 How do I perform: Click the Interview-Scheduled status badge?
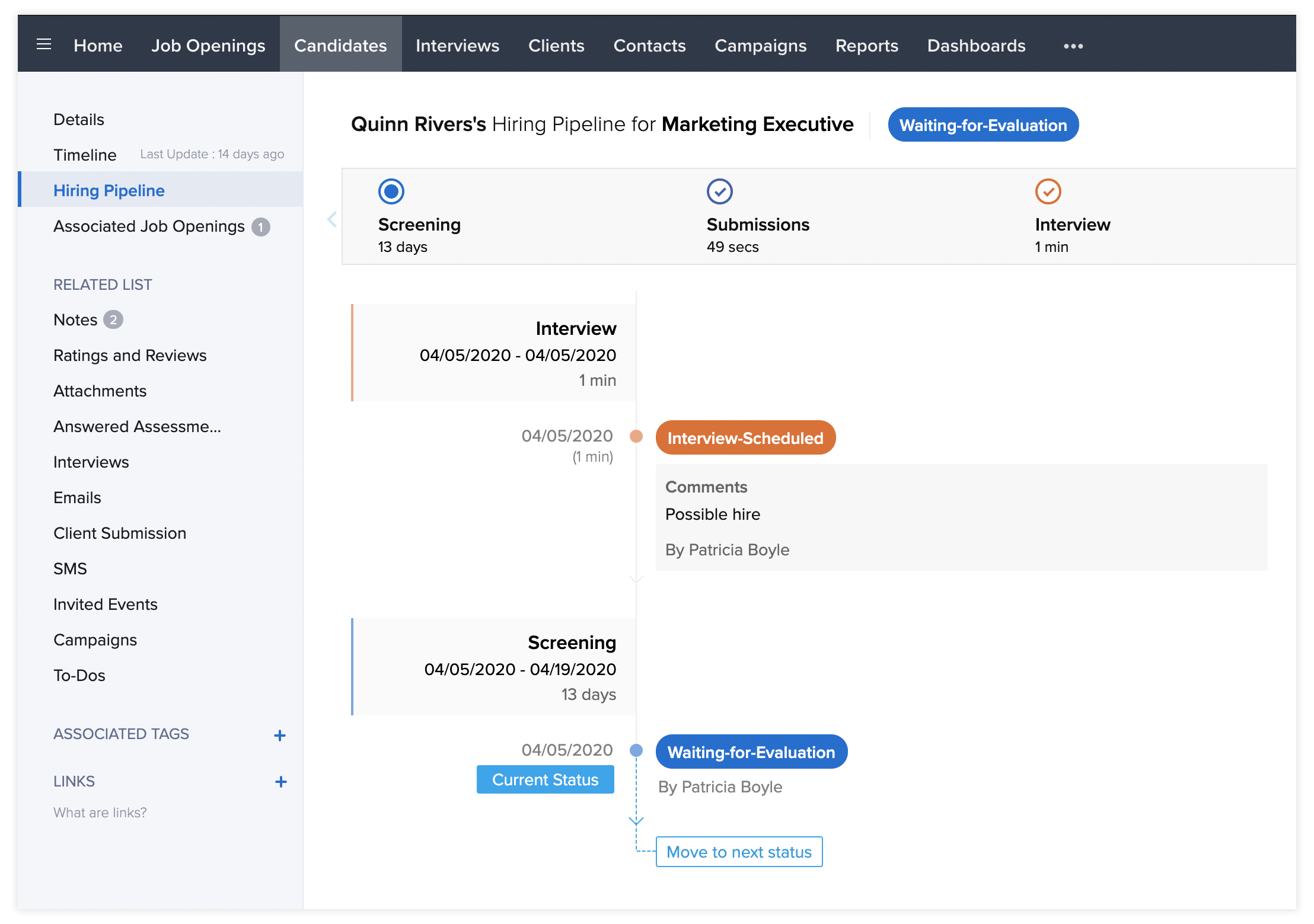[x=745, y=438]
